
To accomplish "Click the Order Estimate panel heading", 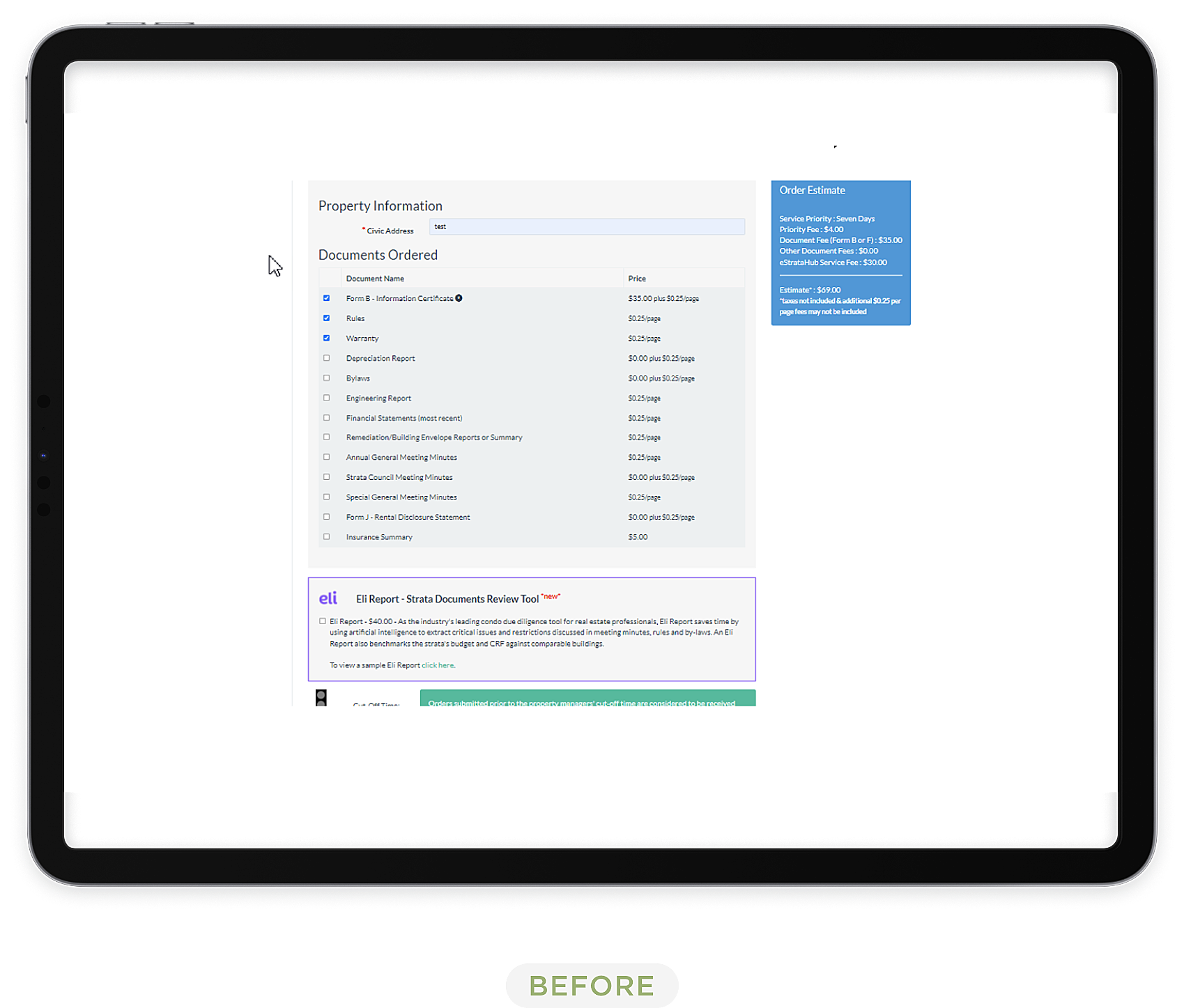I will click(x=812, y=190).
